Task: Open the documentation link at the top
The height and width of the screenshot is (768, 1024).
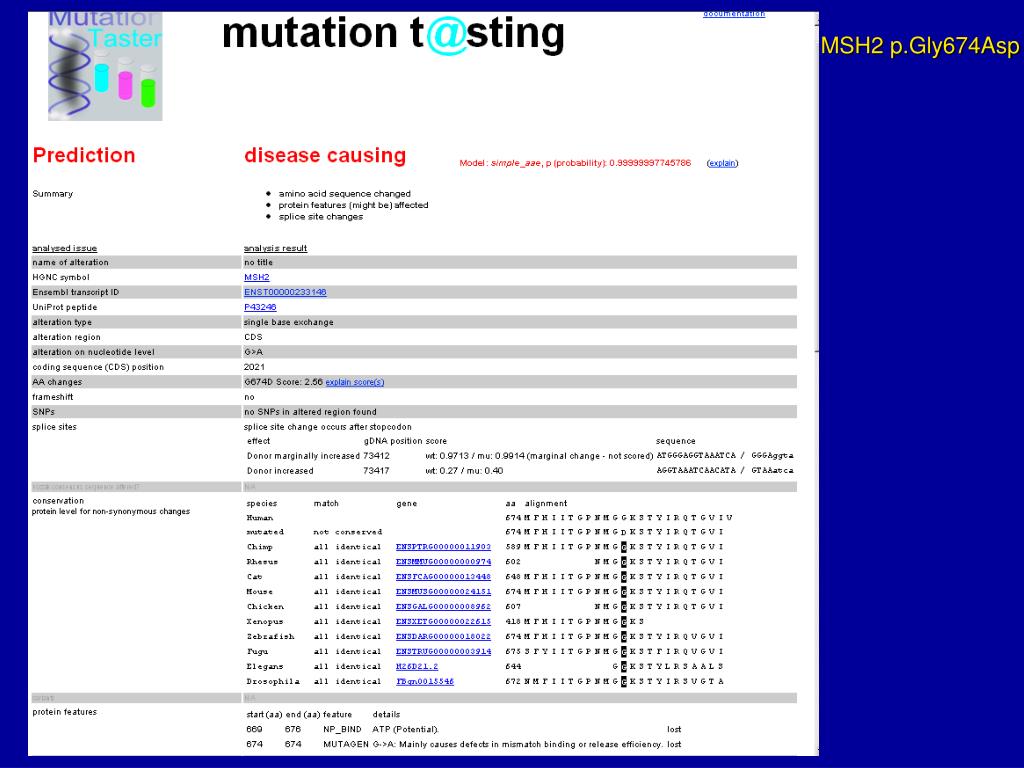Action: [734, 14]
